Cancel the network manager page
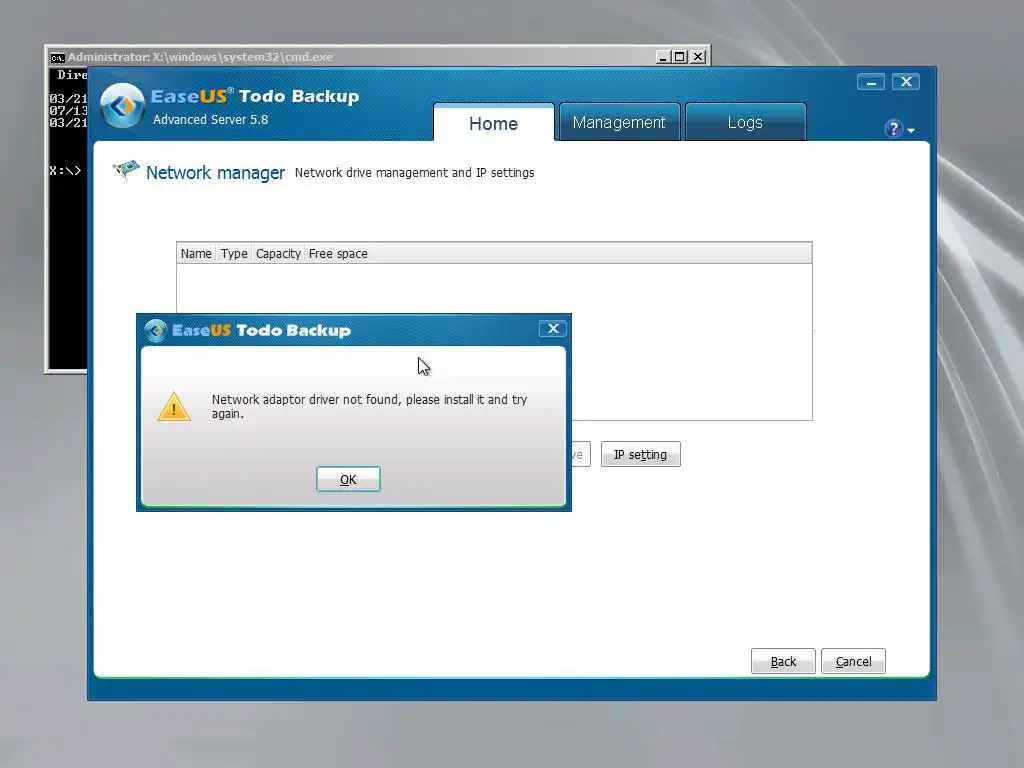 click(854, 661)
